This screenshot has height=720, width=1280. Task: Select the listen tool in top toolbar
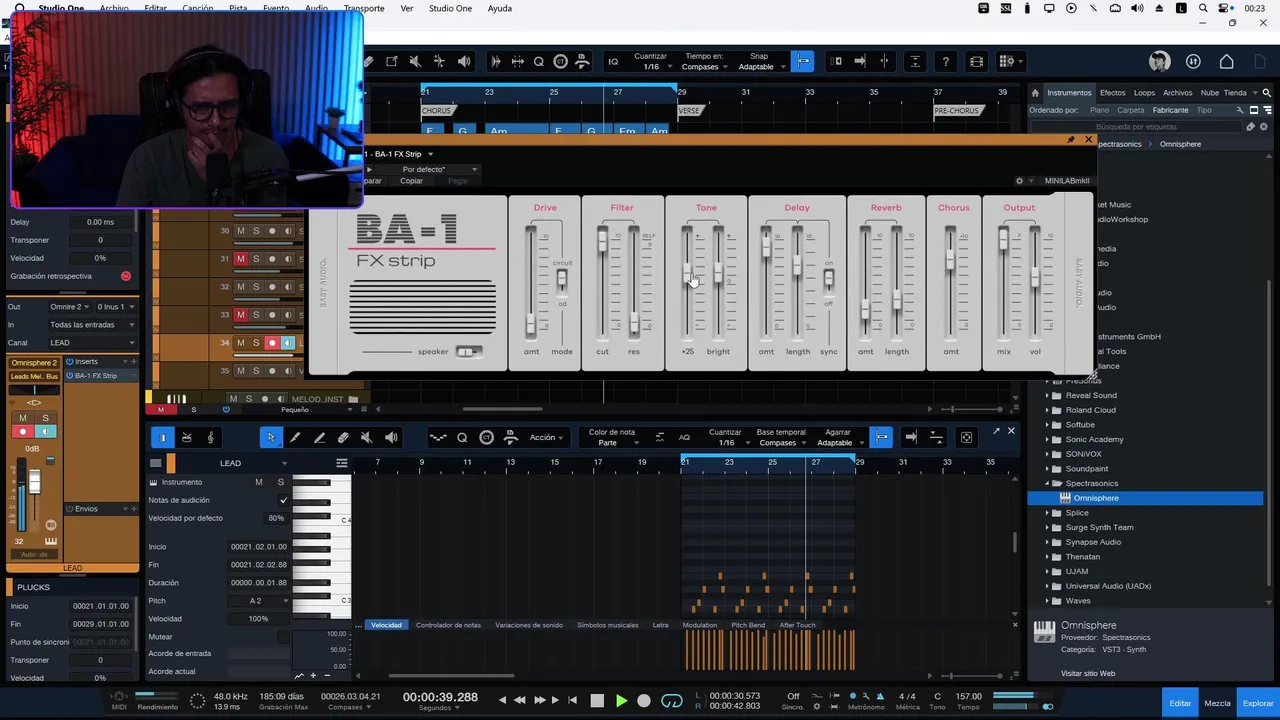click(464, 62)
